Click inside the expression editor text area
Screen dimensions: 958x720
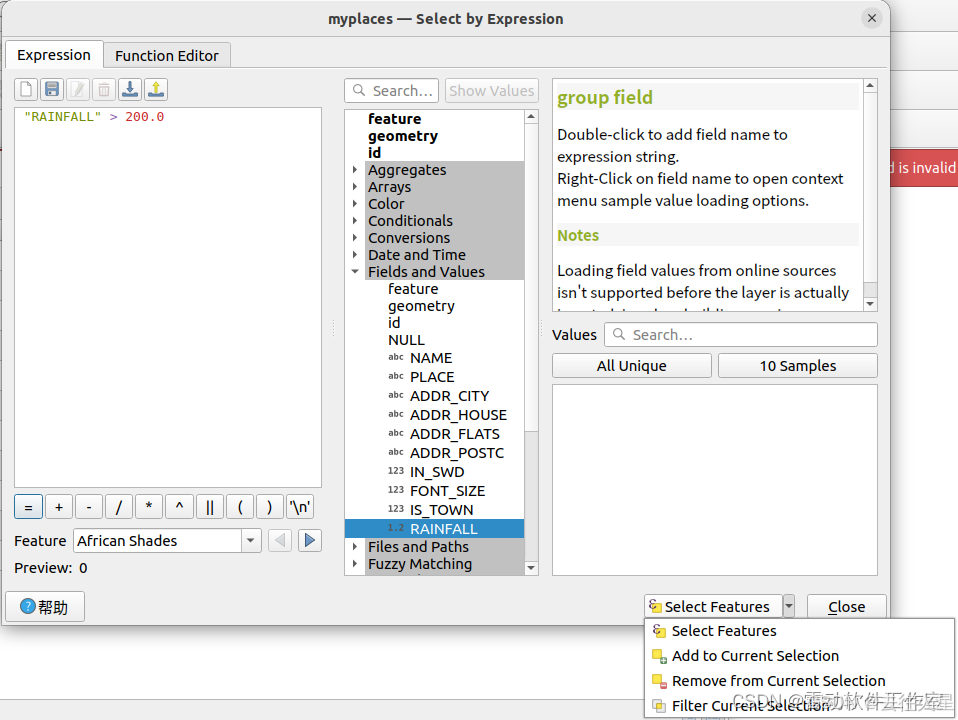click(x=168, y=298)
